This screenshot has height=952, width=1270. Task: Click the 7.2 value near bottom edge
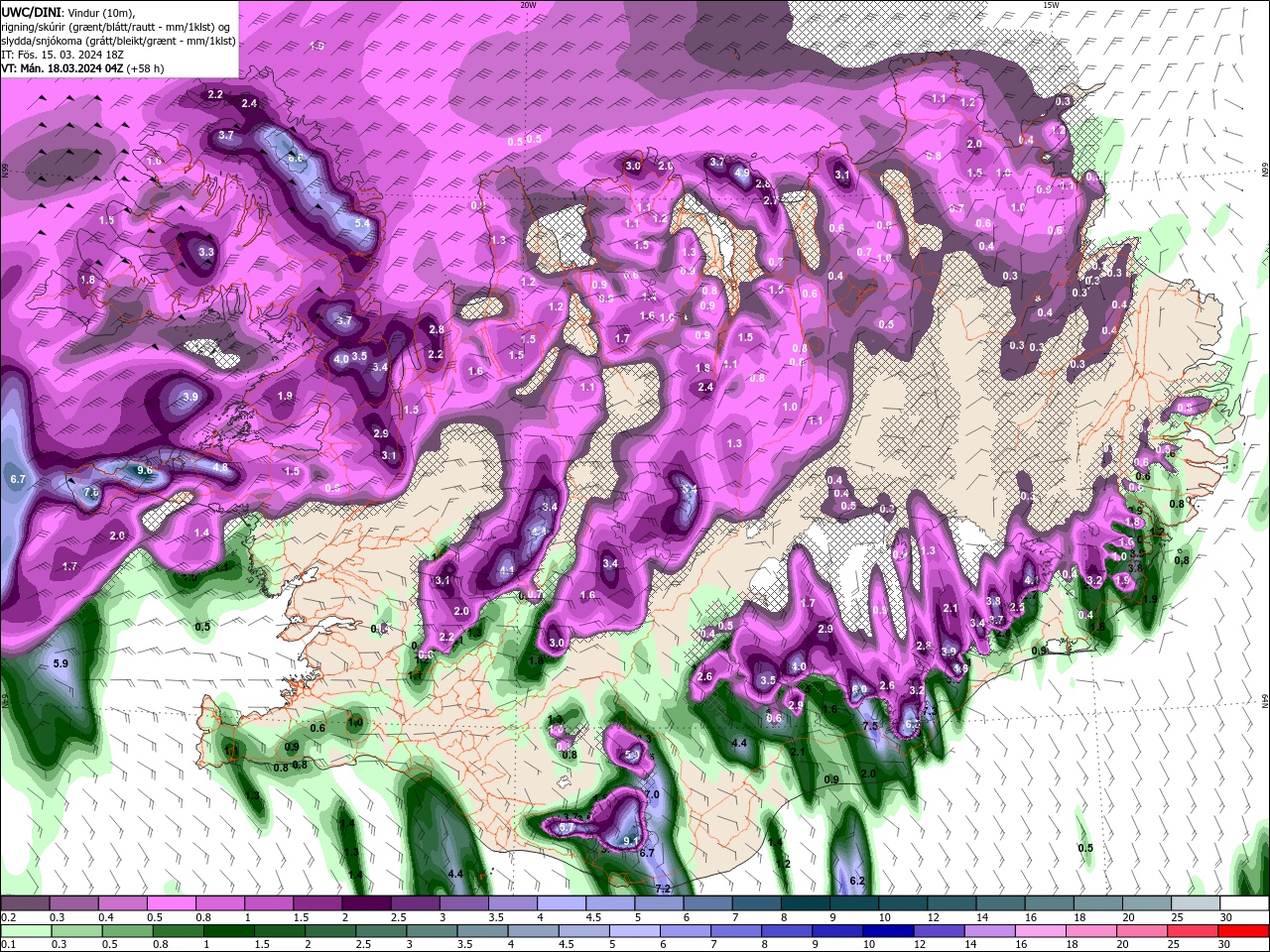664,888
